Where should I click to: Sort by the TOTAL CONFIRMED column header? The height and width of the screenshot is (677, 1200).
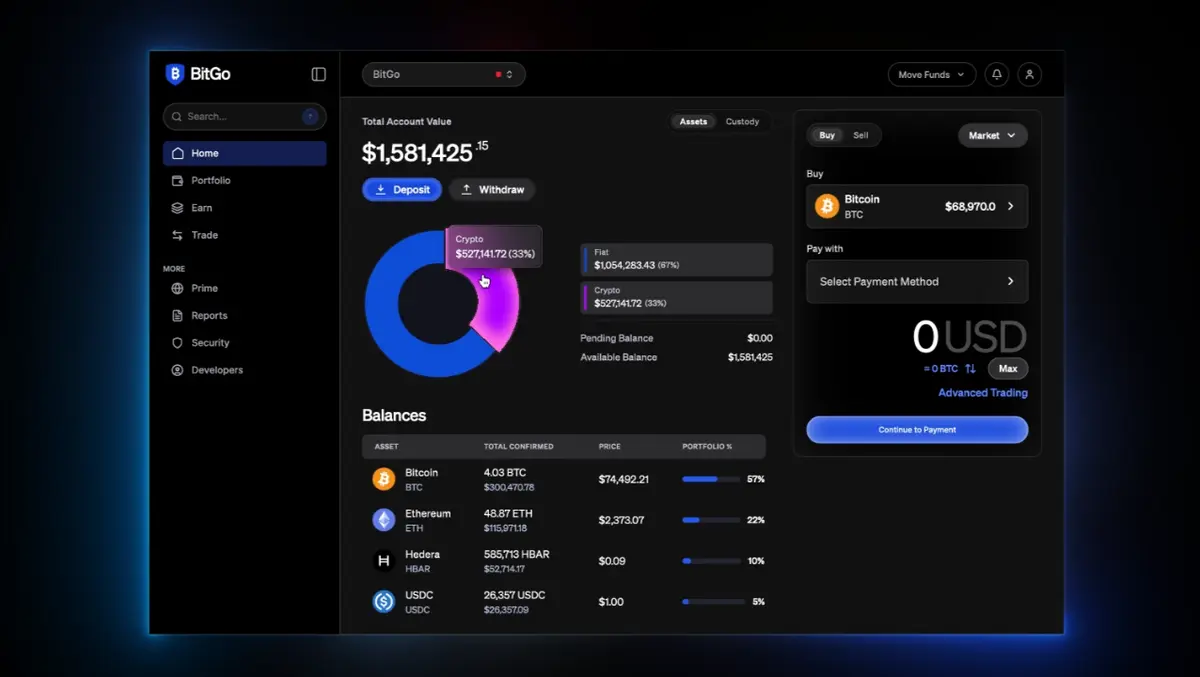click(518, 447)
